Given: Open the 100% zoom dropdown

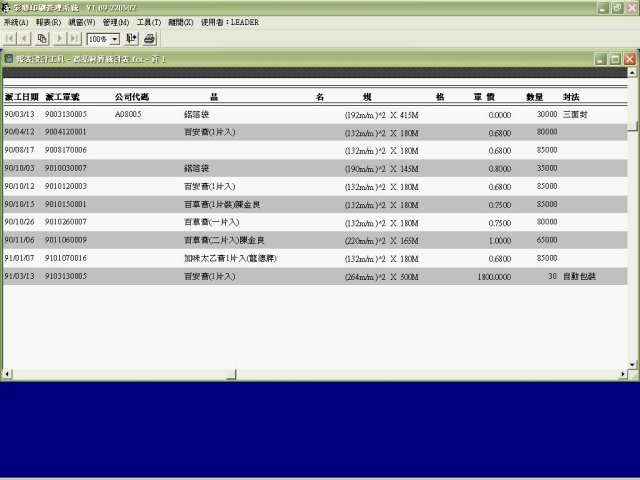Looking at the screenshot, I should coord(114,39).
